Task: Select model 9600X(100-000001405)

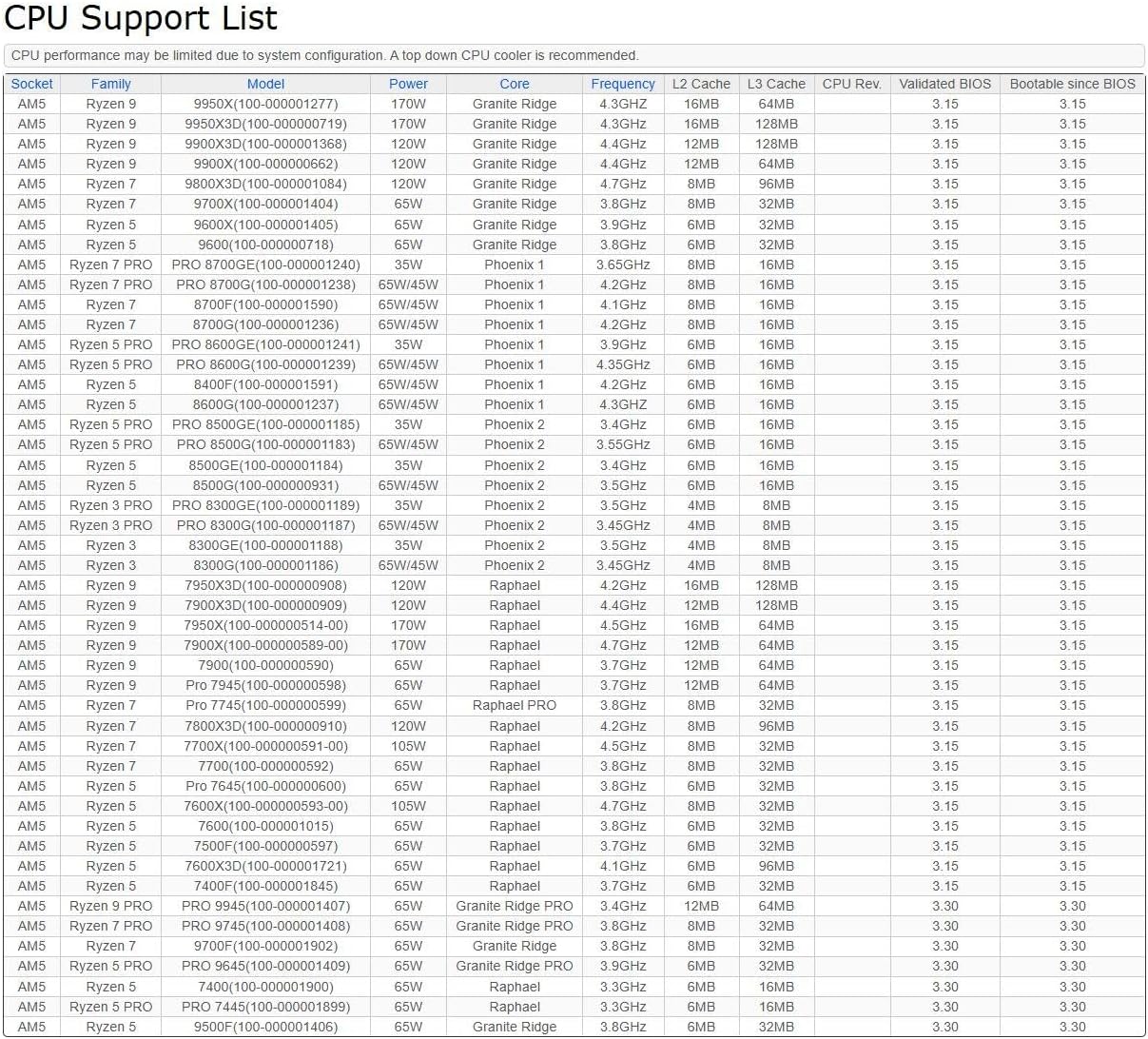Action: [x=265, y=225]
